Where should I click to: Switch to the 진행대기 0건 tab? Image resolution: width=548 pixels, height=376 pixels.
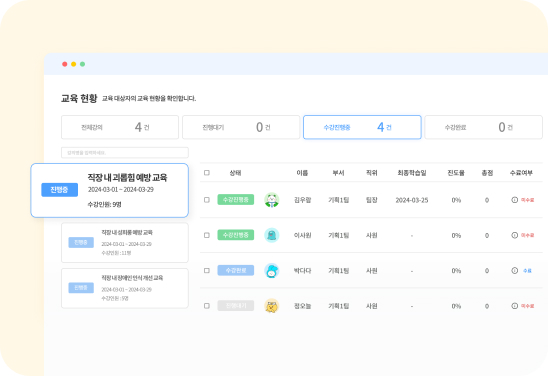(241, 127)
